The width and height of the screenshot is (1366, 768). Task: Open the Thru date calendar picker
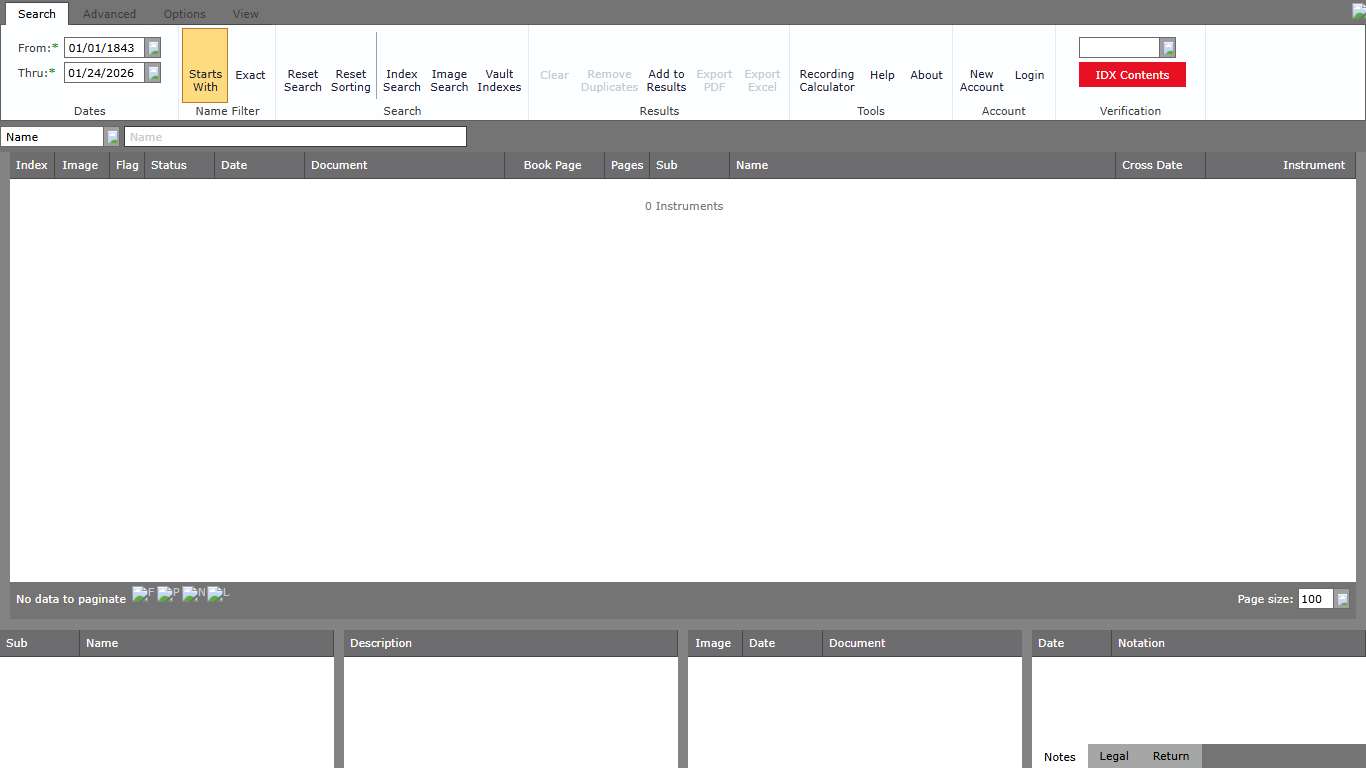point(153,73)
